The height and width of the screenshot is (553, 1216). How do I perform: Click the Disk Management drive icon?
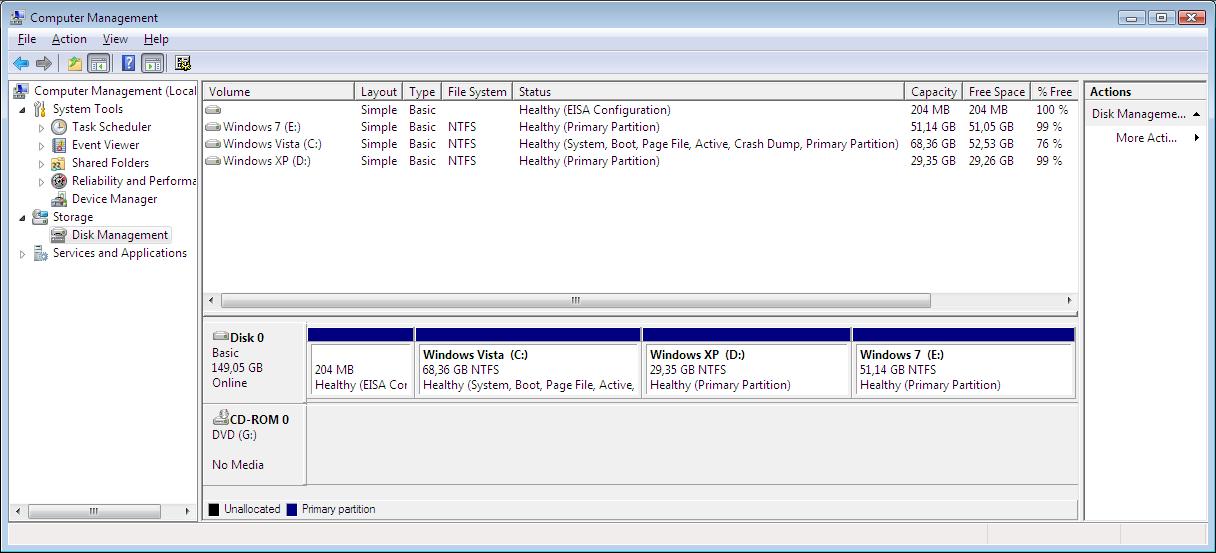click(59, 235)
